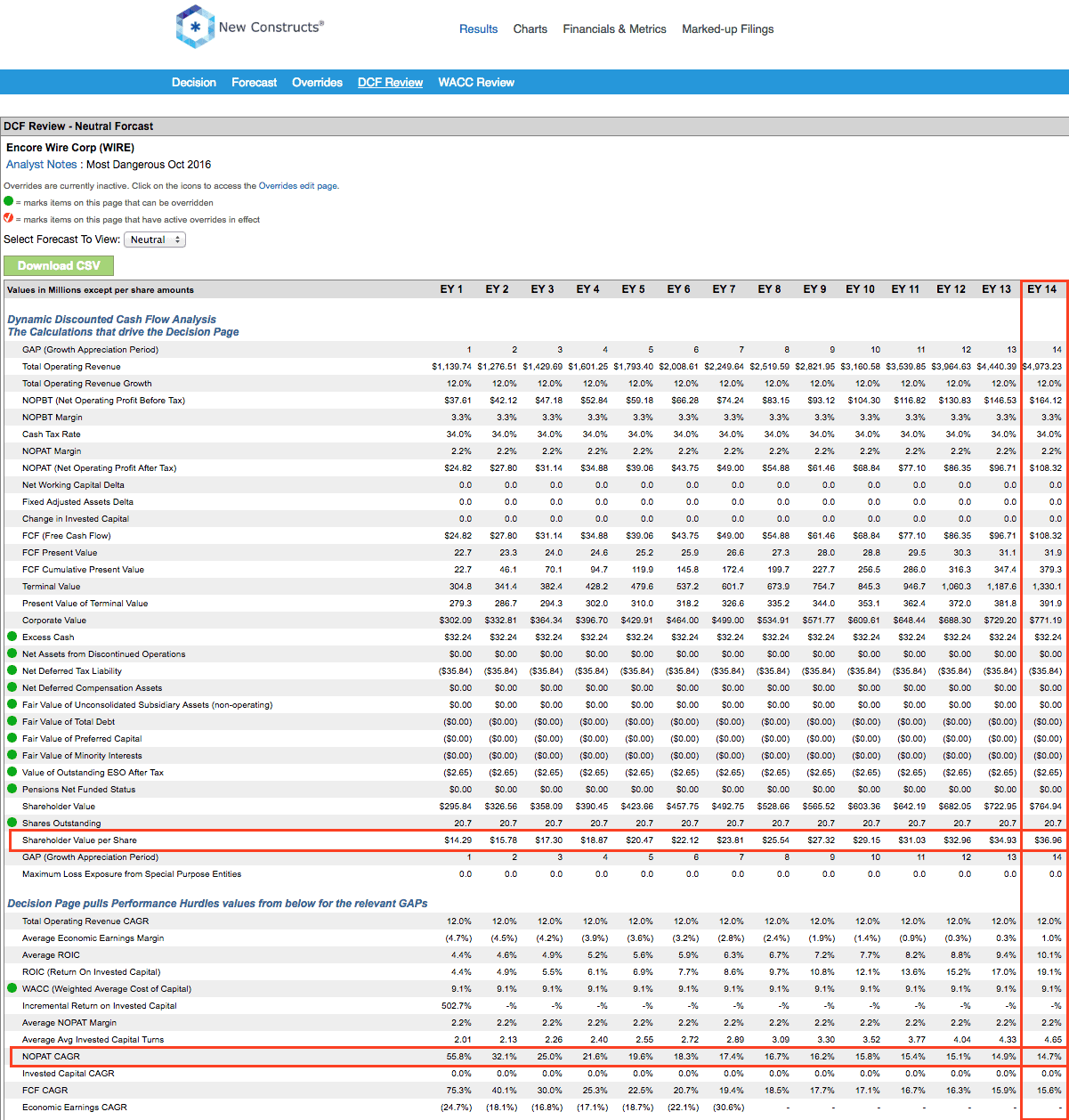Click green dot beside Pensions Net Funded Status

pyautogui.click(x=12, y=789)
